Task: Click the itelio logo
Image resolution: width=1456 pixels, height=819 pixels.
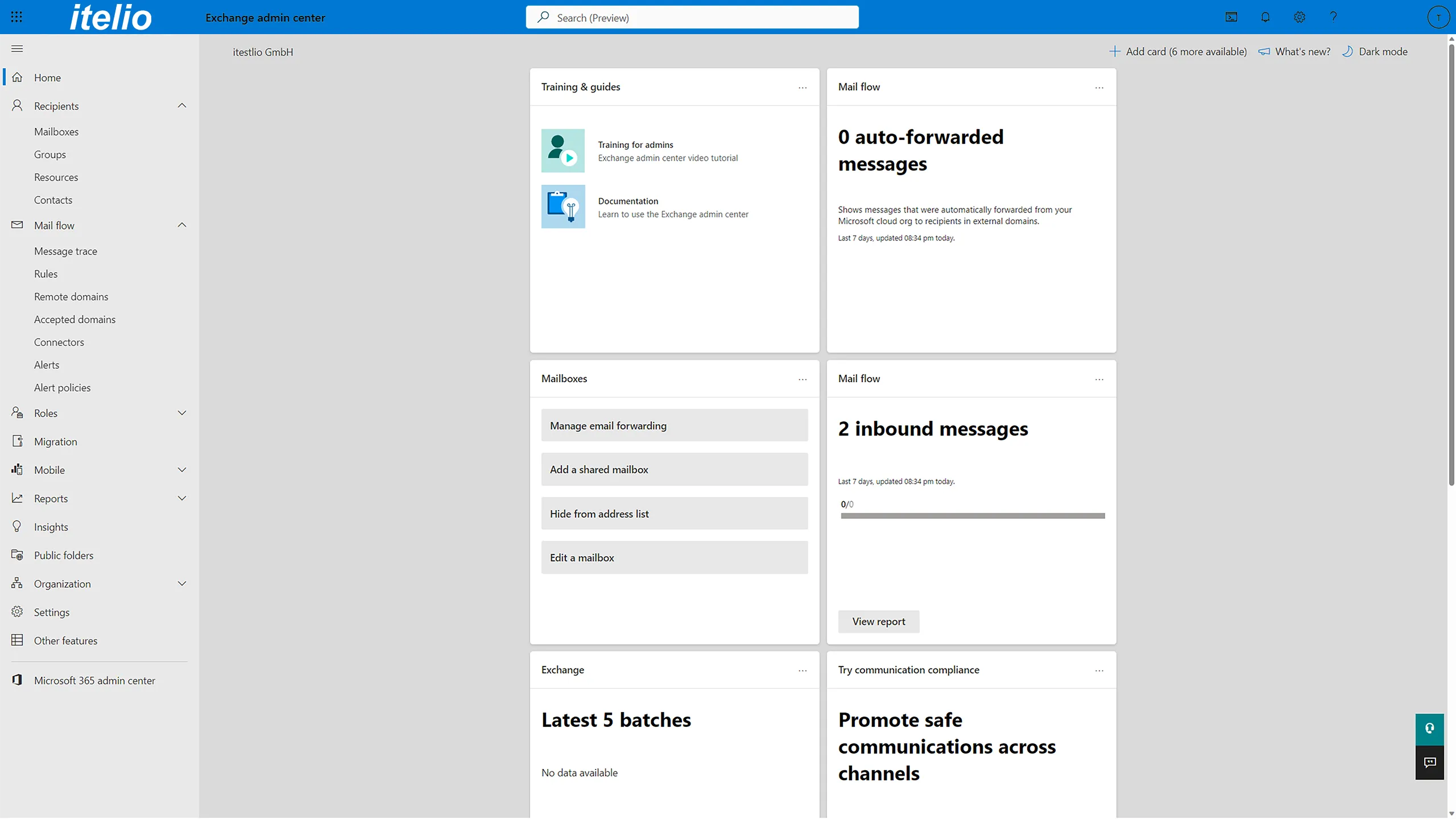Action: pos(111,17)
